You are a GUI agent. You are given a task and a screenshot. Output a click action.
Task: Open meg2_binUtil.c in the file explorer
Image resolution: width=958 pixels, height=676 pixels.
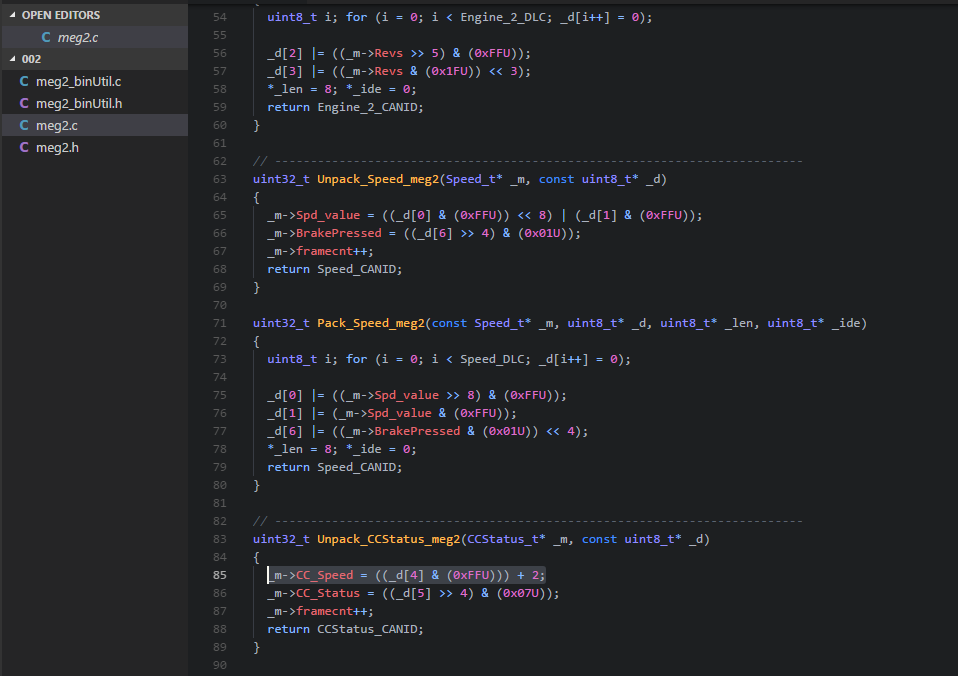click(x=95, y=81)
